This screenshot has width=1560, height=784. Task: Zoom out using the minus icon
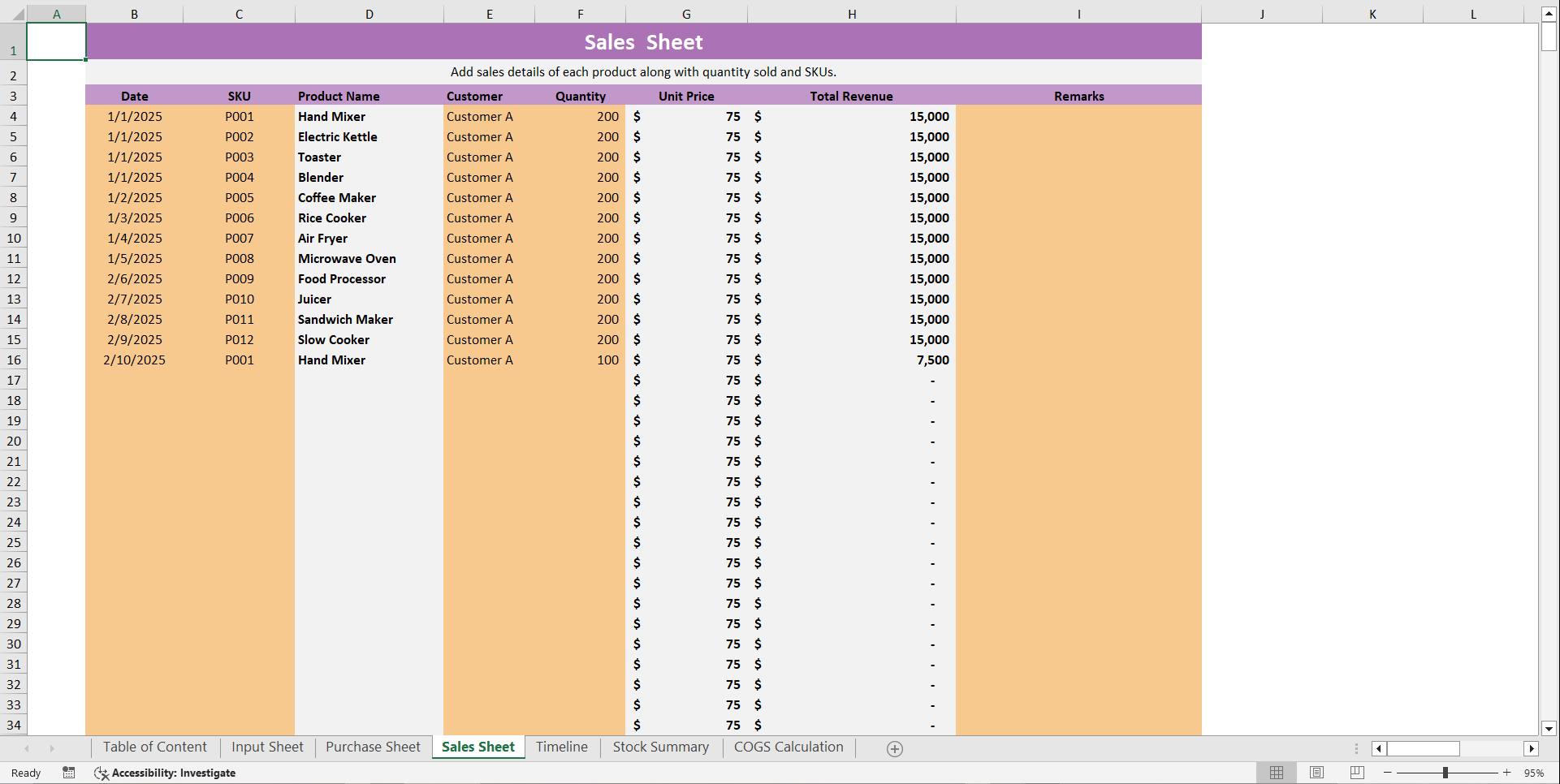(1388, 773)
